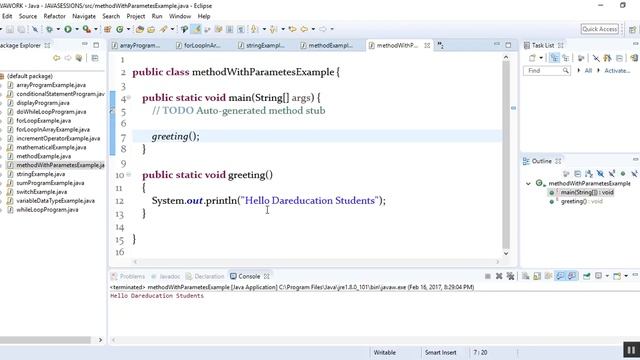Show hidden editor tabs list
The image size is (640, 360).
(x=440, y=45)
